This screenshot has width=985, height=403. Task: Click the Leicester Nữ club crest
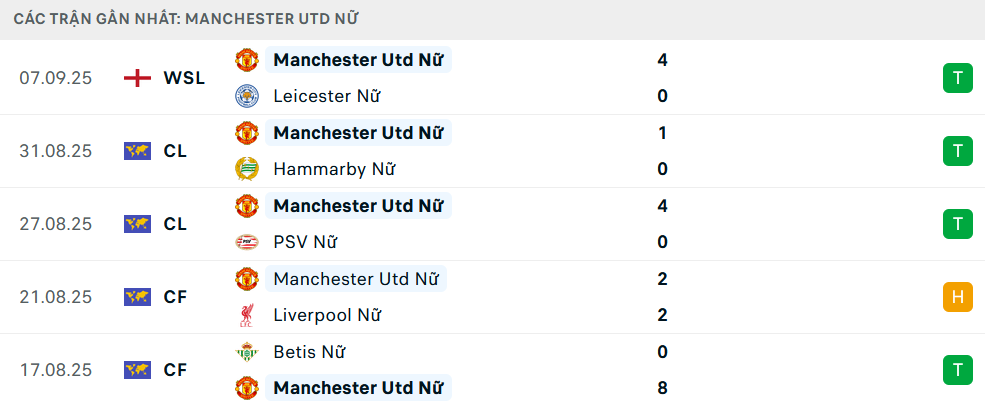tap(246, 96)
